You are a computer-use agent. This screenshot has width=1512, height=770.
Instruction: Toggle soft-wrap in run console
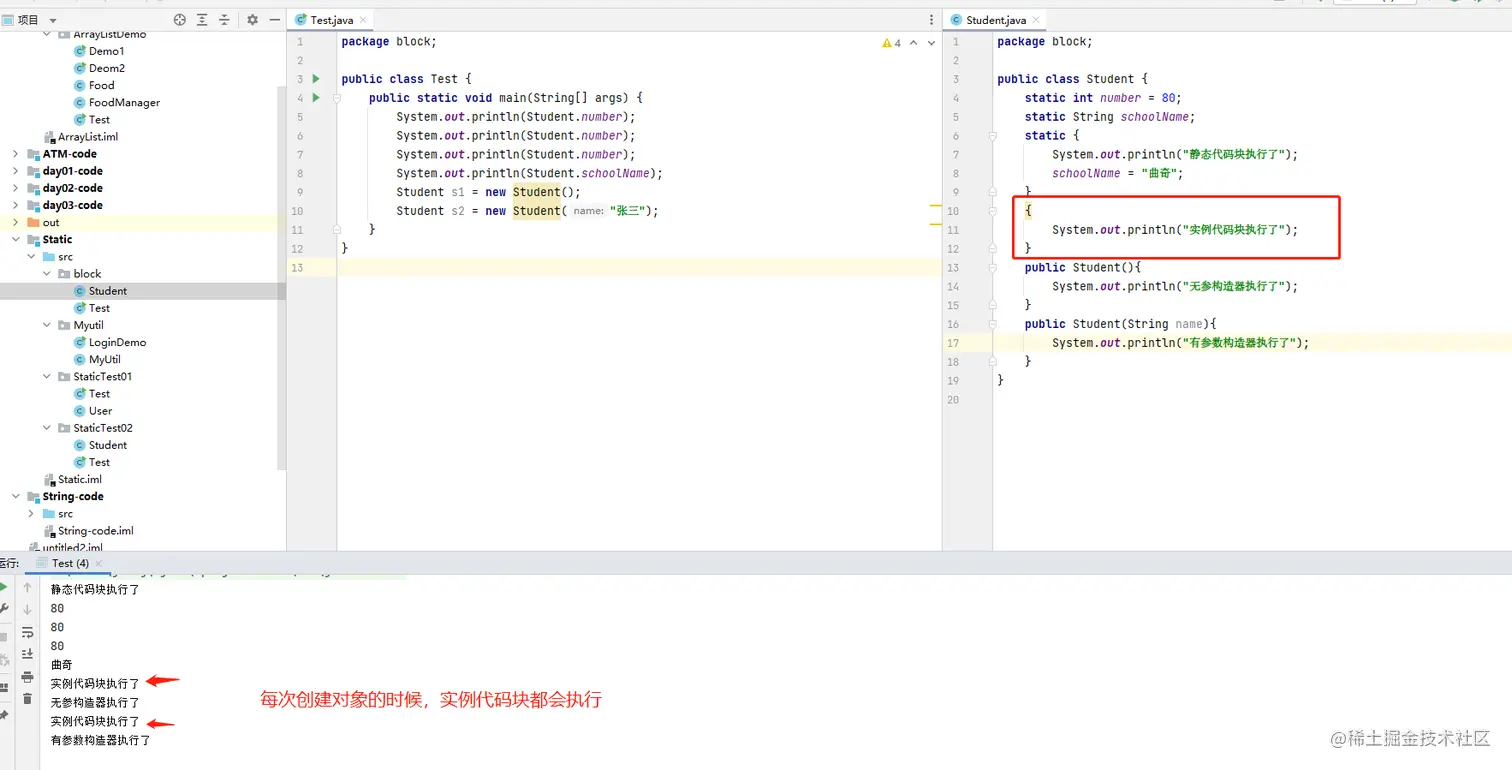[x=28, y=632]
